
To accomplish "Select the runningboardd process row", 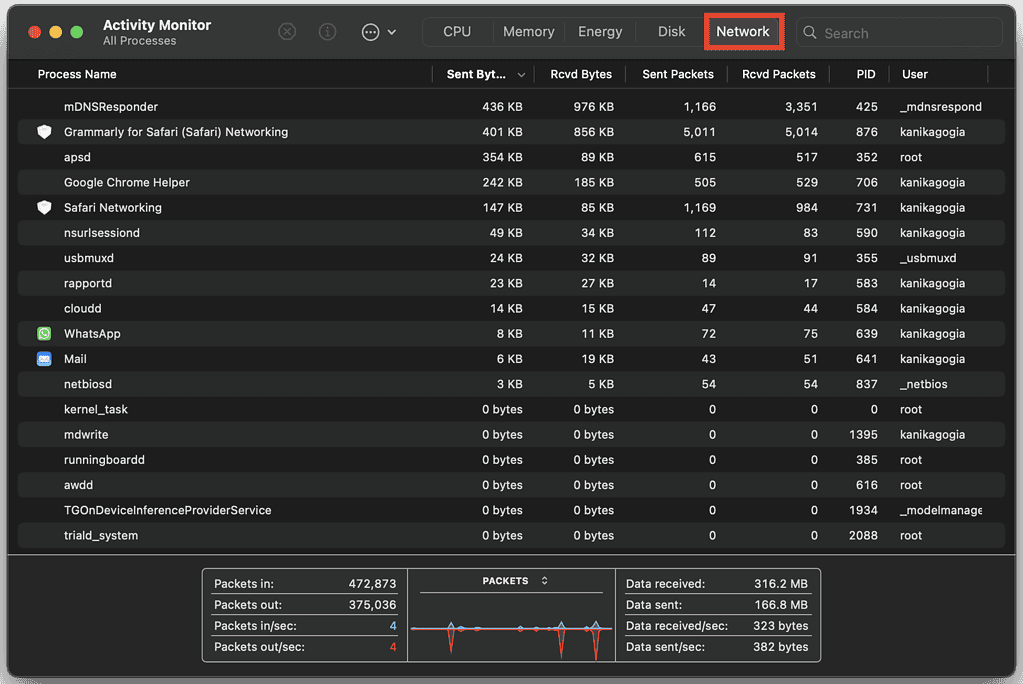I will point(511,460).
